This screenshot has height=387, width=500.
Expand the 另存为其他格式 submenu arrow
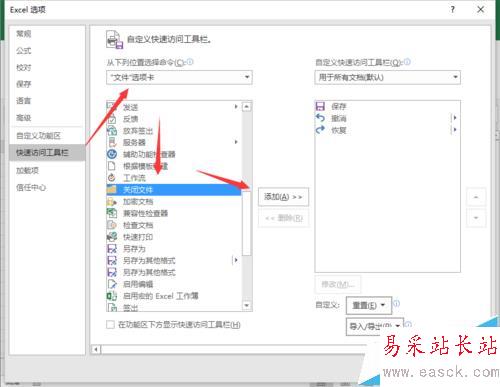[x=236, y=260]
